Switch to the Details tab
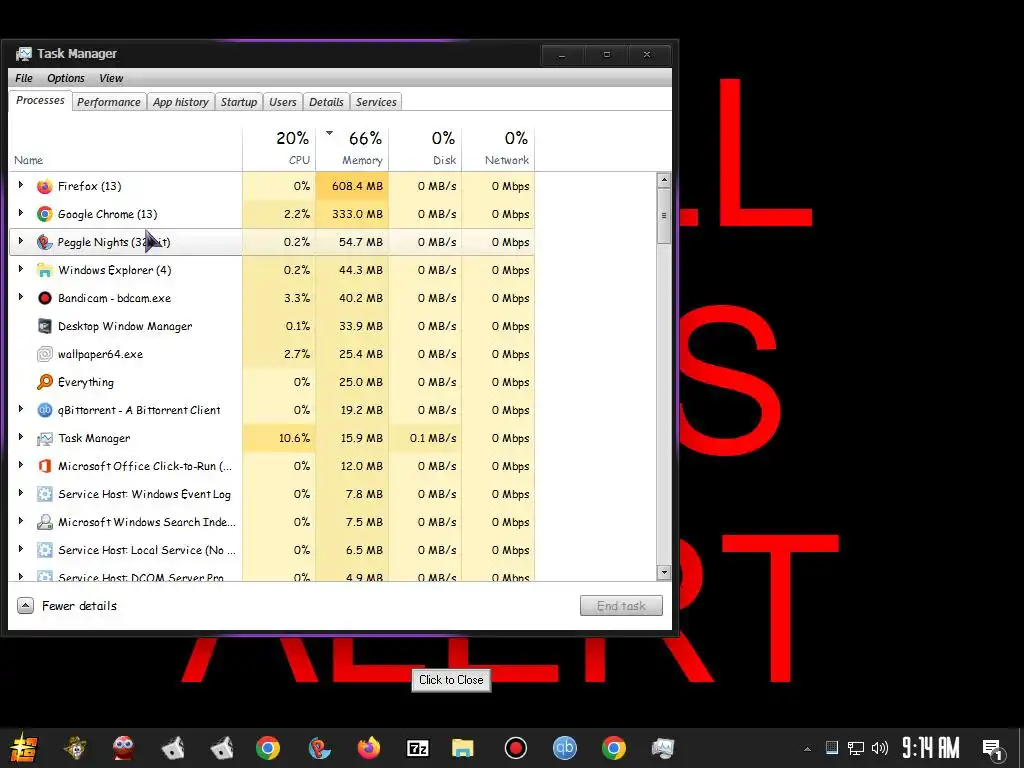This screenshot has height=768, width=1024. point(326,102)
